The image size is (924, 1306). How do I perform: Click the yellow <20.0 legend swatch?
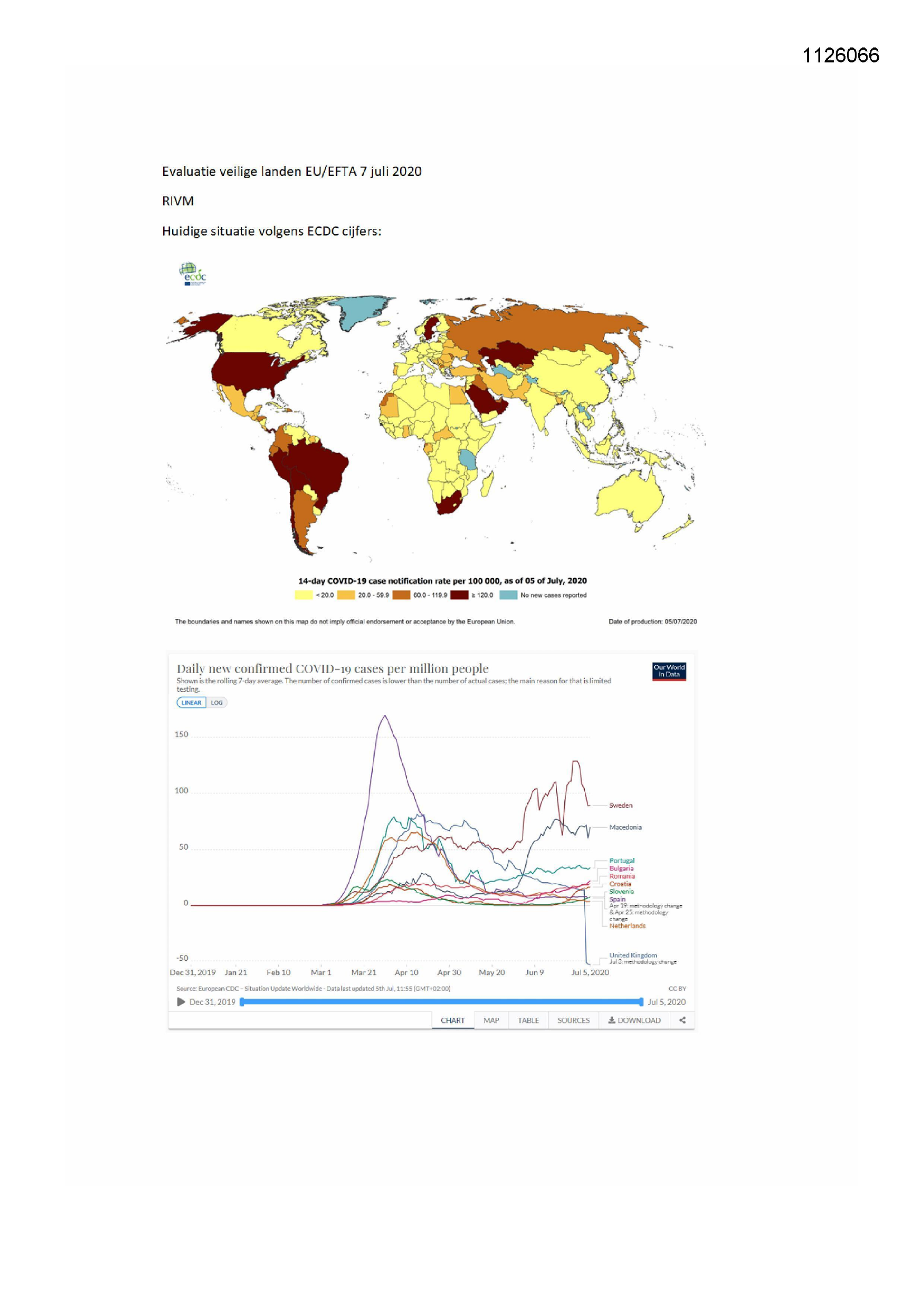pyautogui.click(x=303, y=595)
